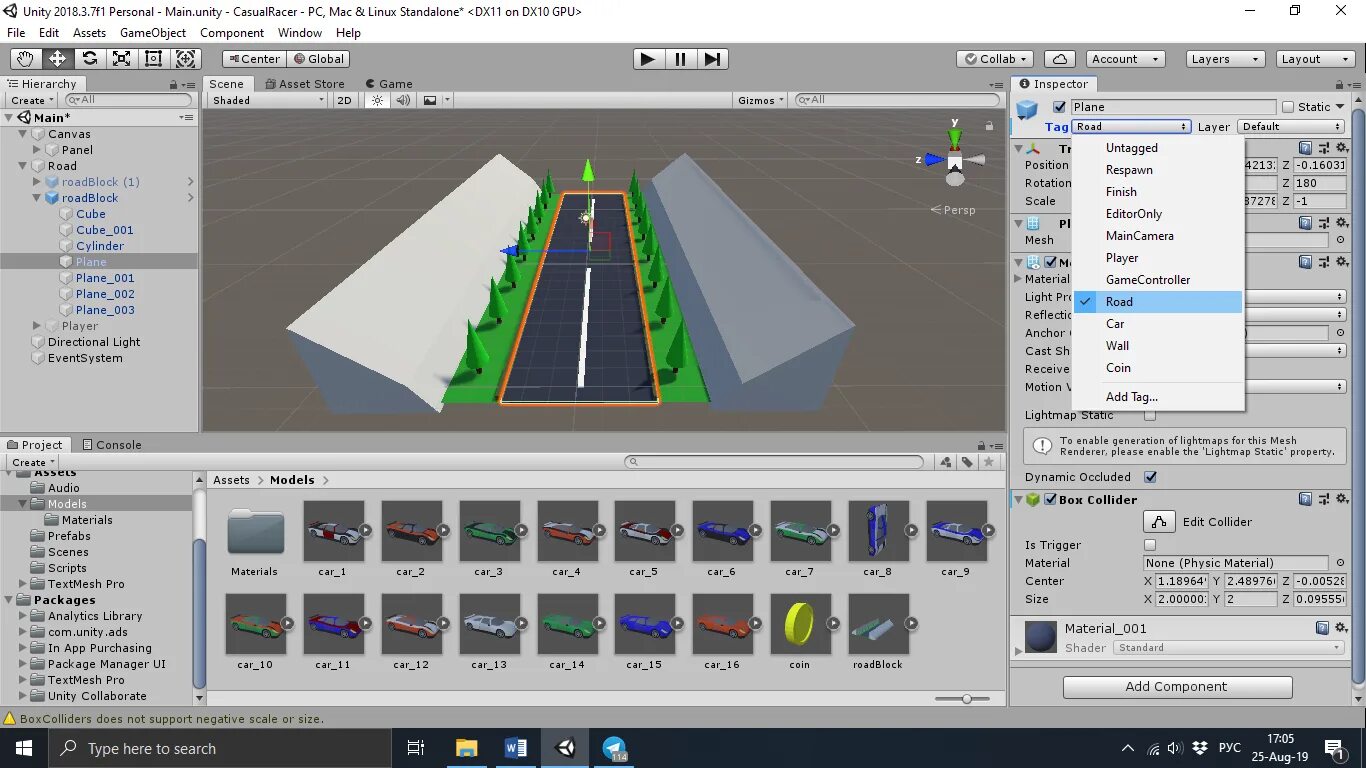Toggle scene audio speaker icon
This screenshot has height=768, width=1366.
click(x=403, y=100)
